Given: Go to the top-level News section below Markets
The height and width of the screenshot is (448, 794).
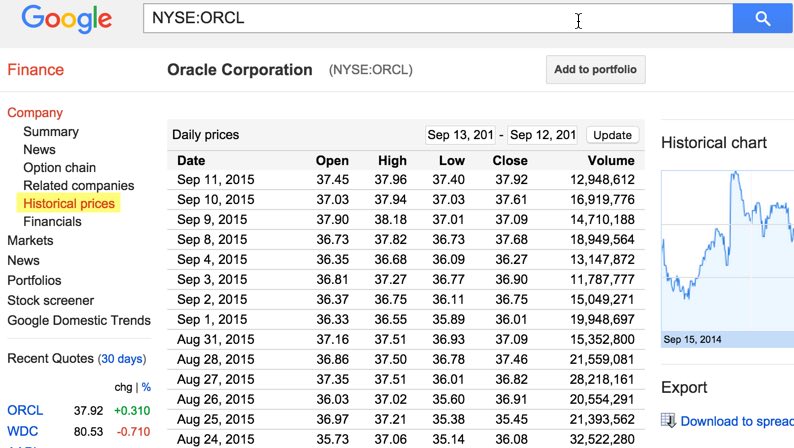Looking at the screenshot, I should point(23,260).
